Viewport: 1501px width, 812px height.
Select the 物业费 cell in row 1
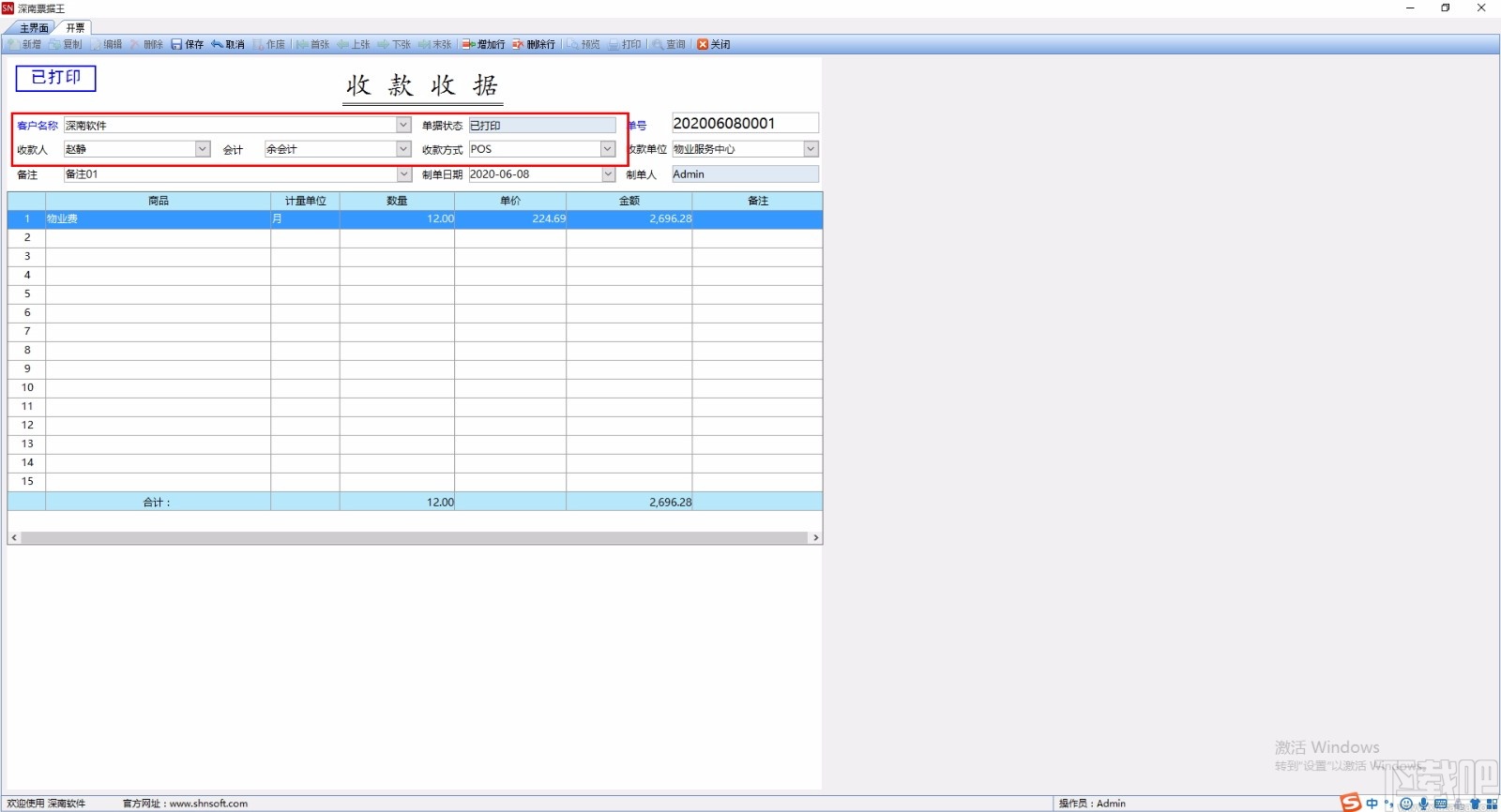click(158, 218)
